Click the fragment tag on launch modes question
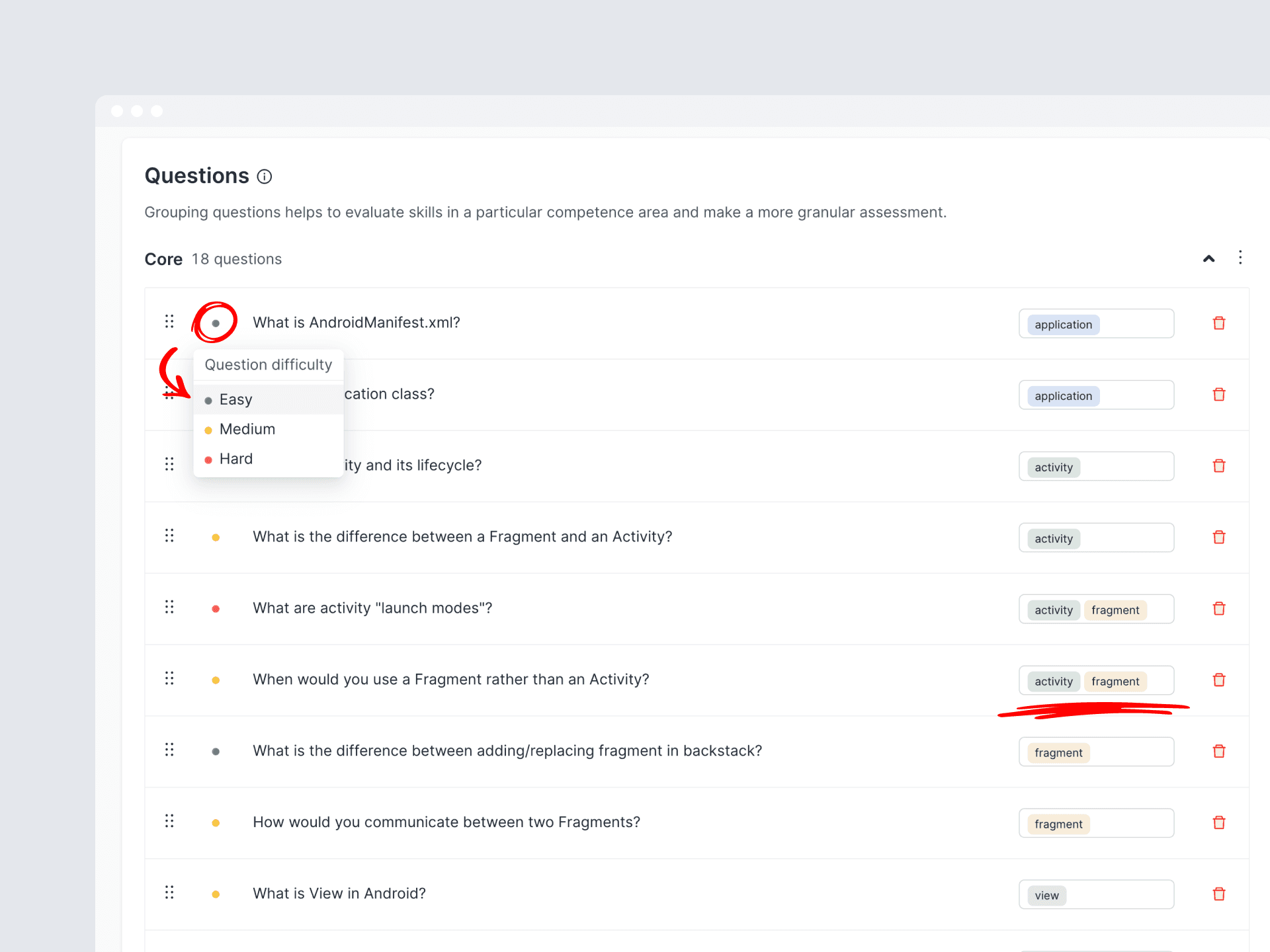The image size is (1270, 952). point(1115,610)
